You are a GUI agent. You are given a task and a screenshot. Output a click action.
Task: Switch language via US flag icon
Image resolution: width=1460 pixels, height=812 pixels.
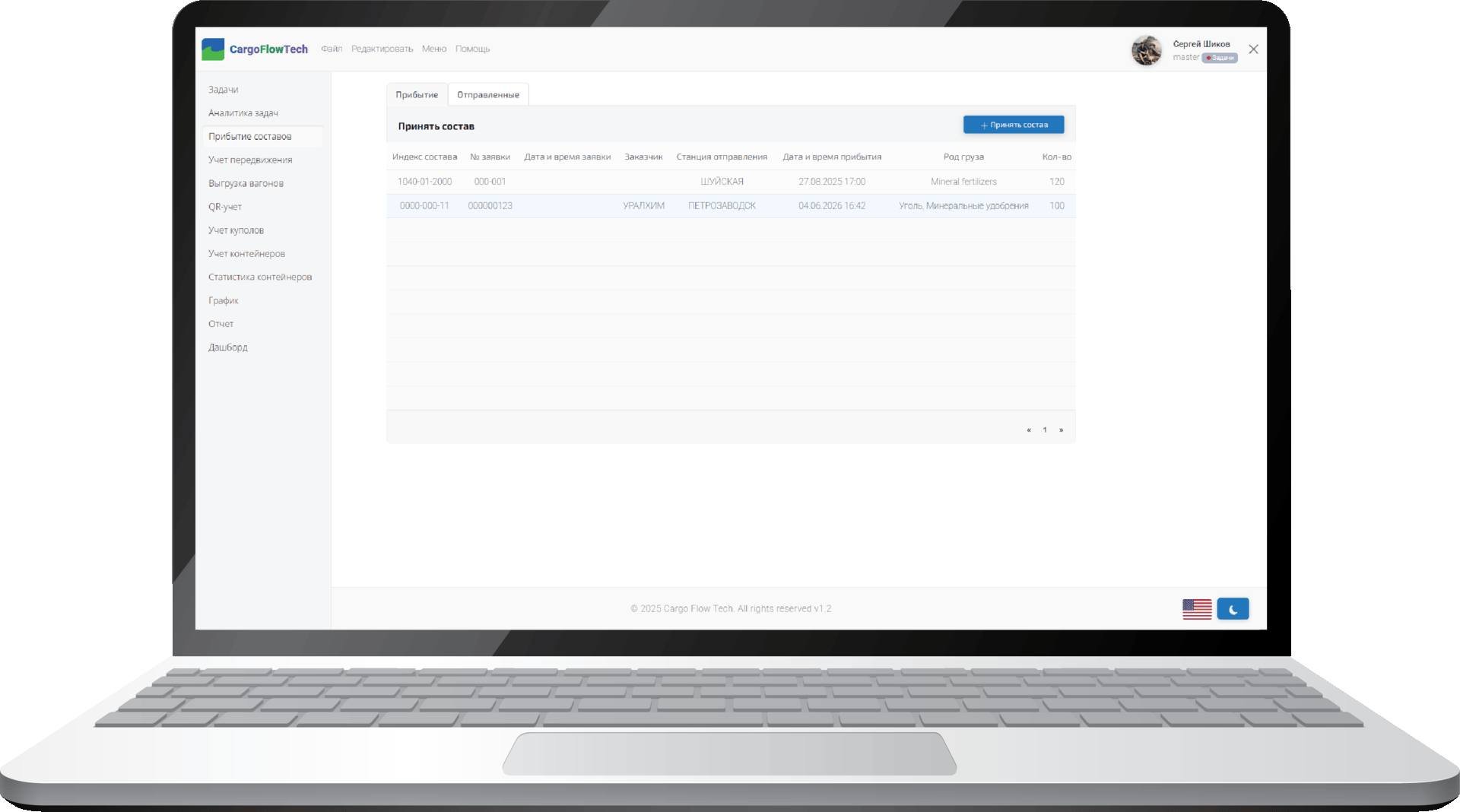point(1197,609)
